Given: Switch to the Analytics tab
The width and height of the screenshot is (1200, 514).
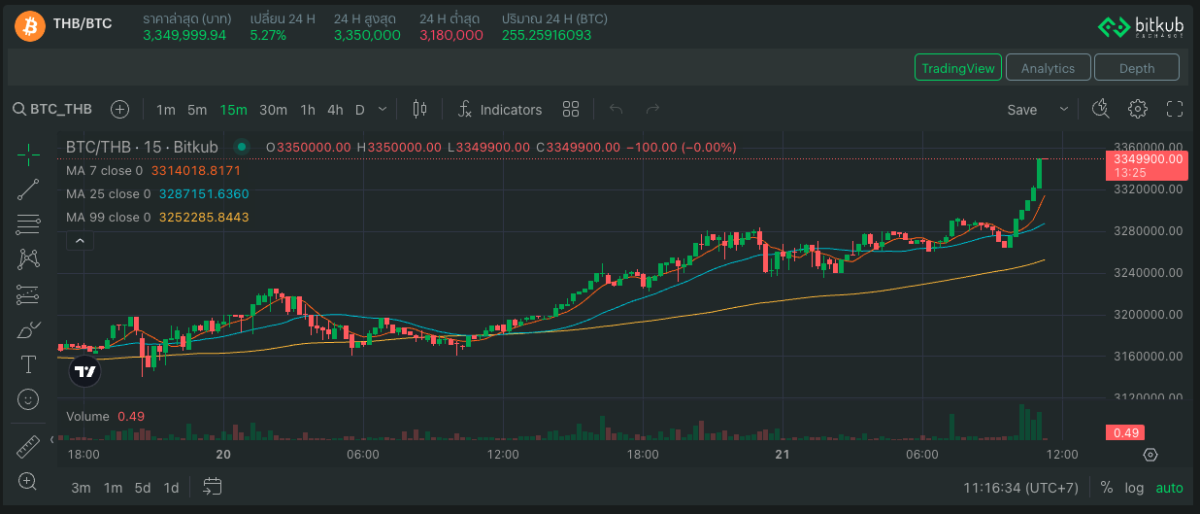Looking at the screenshot, I should (x=1048, y=67).
